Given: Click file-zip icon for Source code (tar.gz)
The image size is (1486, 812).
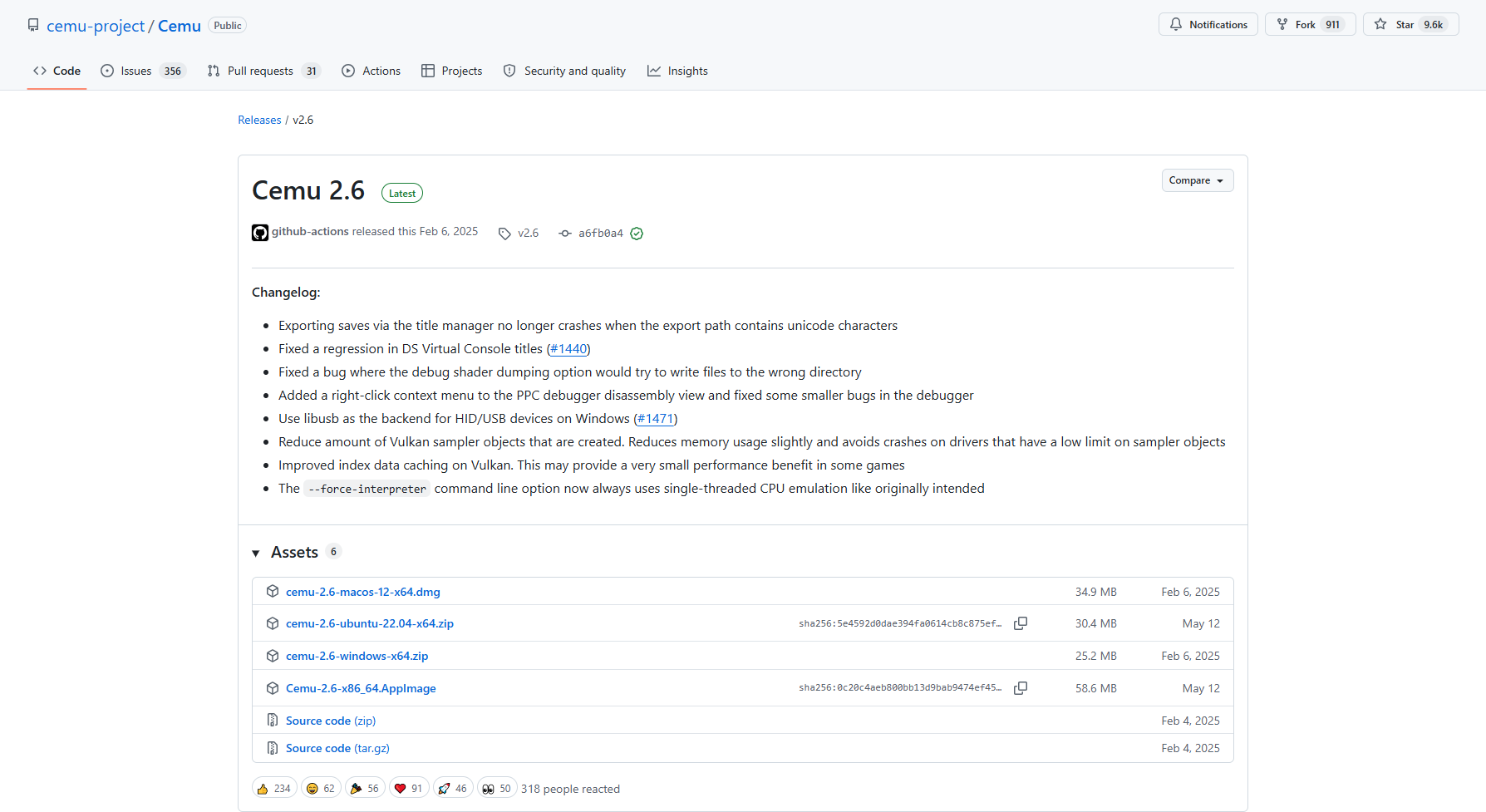Looking at the screenshot, I should [x=273, y=748].
